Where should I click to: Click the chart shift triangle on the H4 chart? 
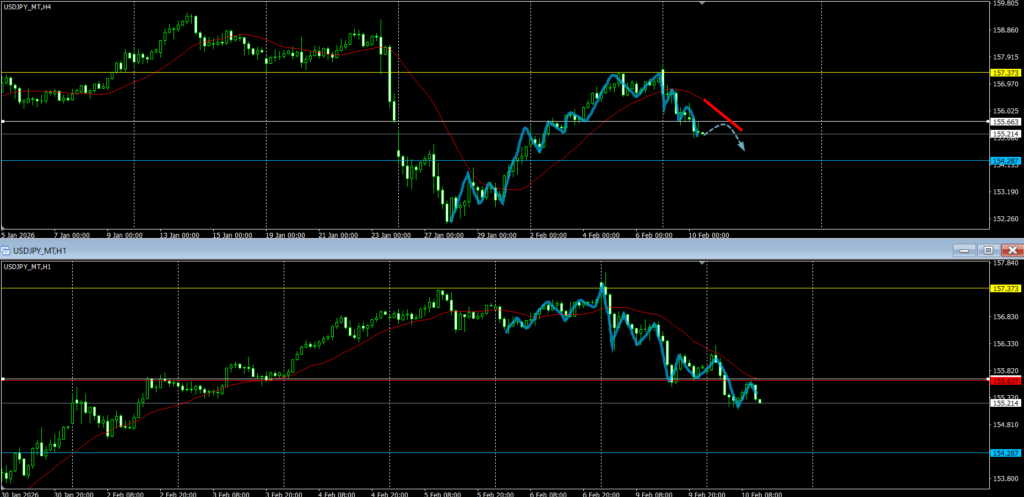(x=702, y=4)
